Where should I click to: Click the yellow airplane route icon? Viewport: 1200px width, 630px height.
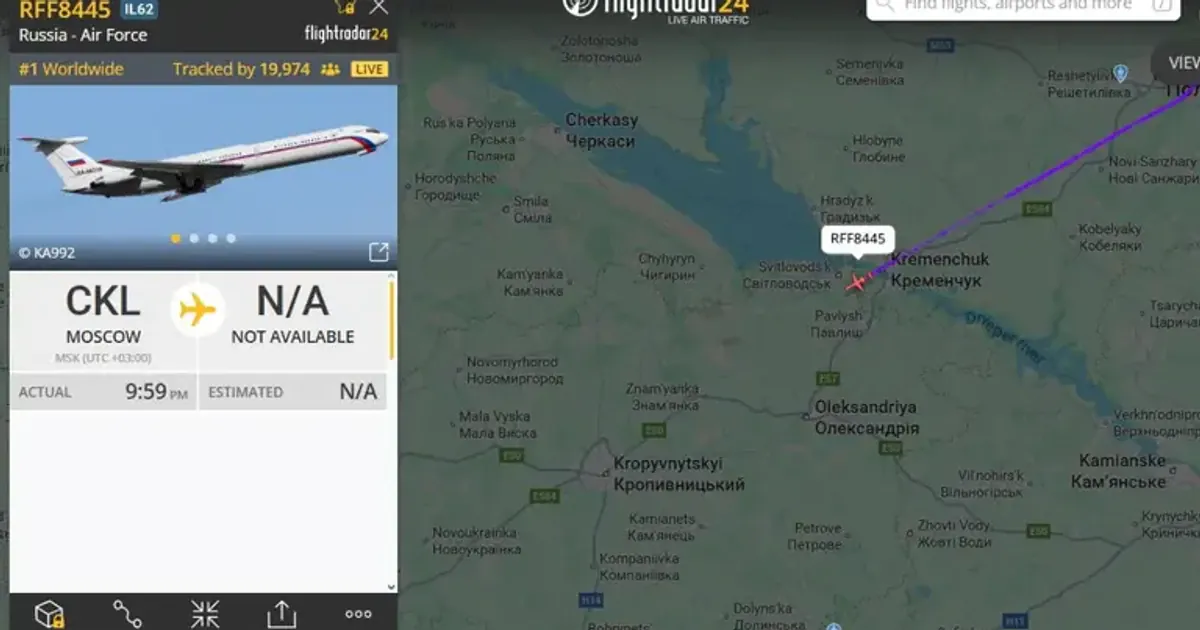point(198,309)
